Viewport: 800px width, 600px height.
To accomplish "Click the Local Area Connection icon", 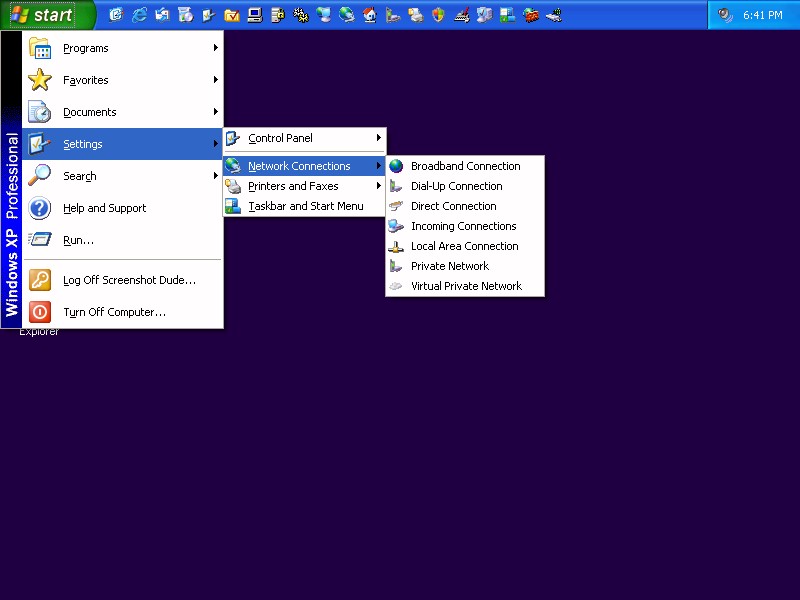I will click(x=397, y=246).
